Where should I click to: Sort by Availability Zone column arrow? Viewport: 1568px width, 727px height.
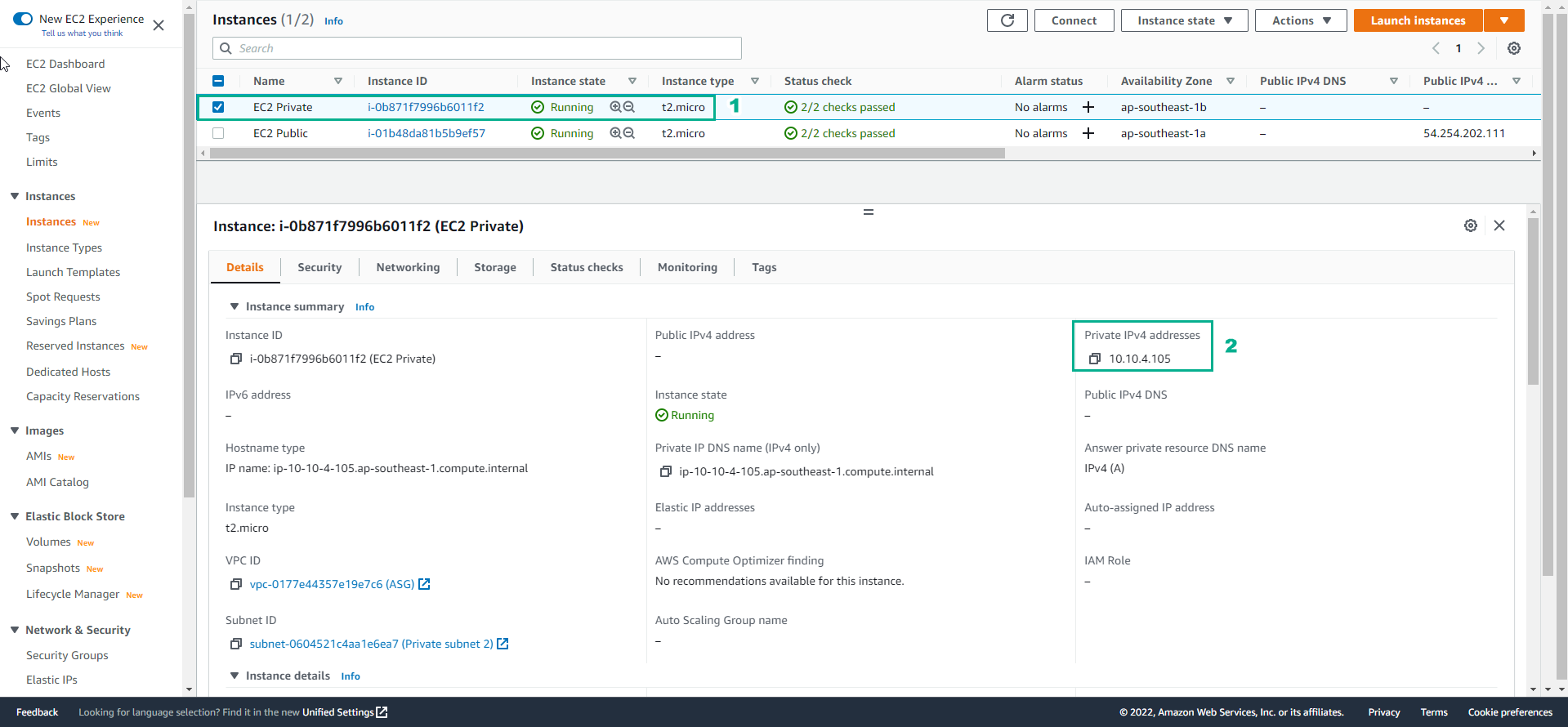pos(1231,81)
